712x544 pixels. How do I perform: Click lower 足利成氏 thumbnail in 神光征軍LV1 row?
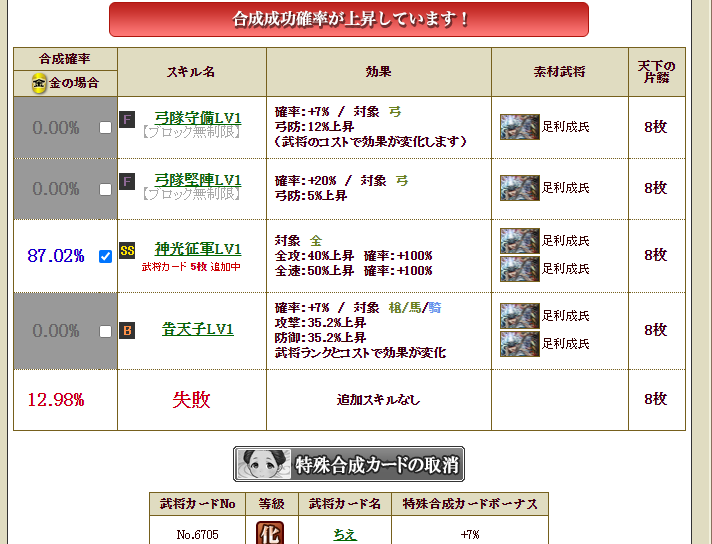[519, 269]
